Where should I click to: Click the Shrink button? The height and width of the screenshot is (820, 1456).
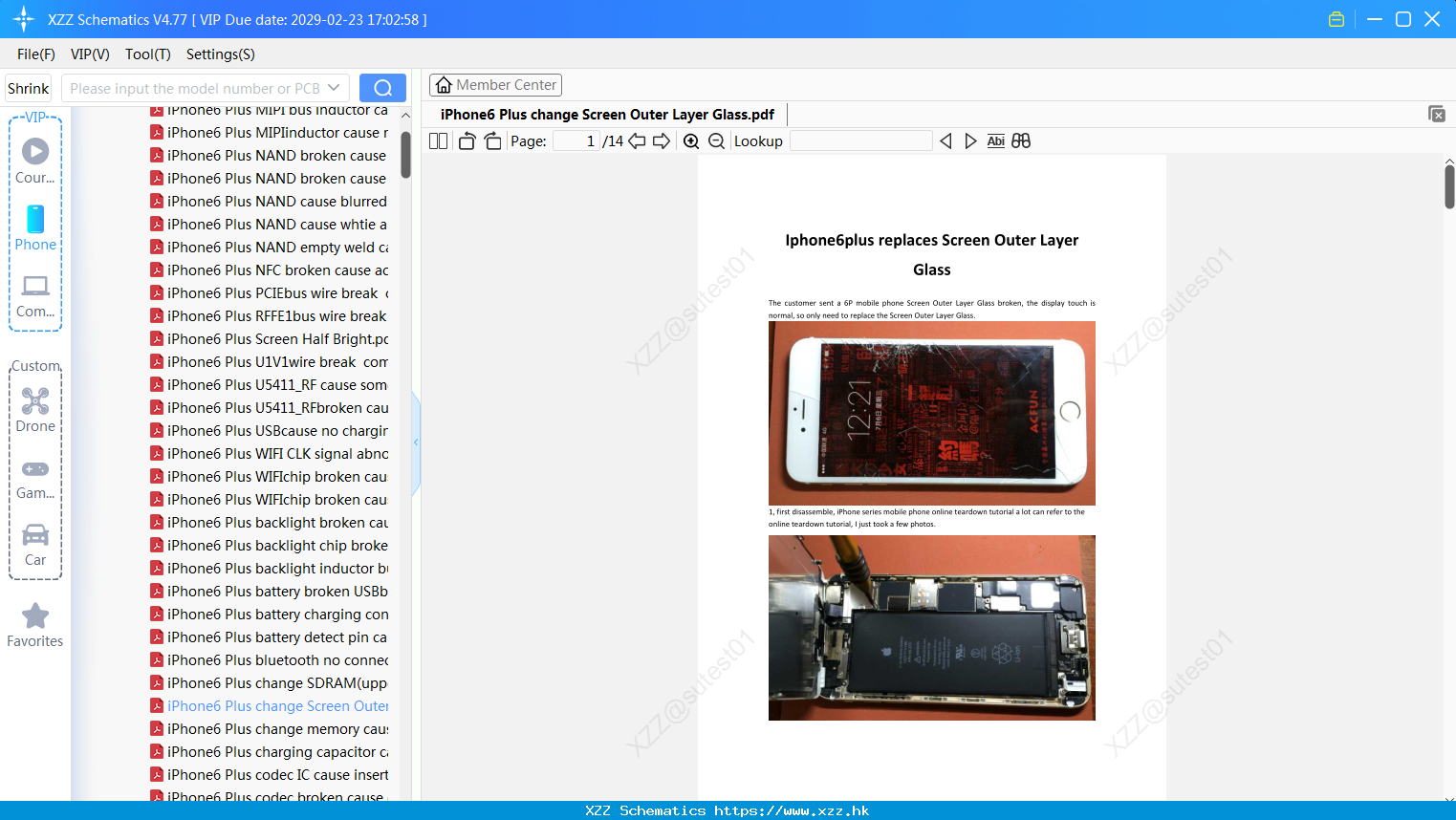[x=29, y=88]
